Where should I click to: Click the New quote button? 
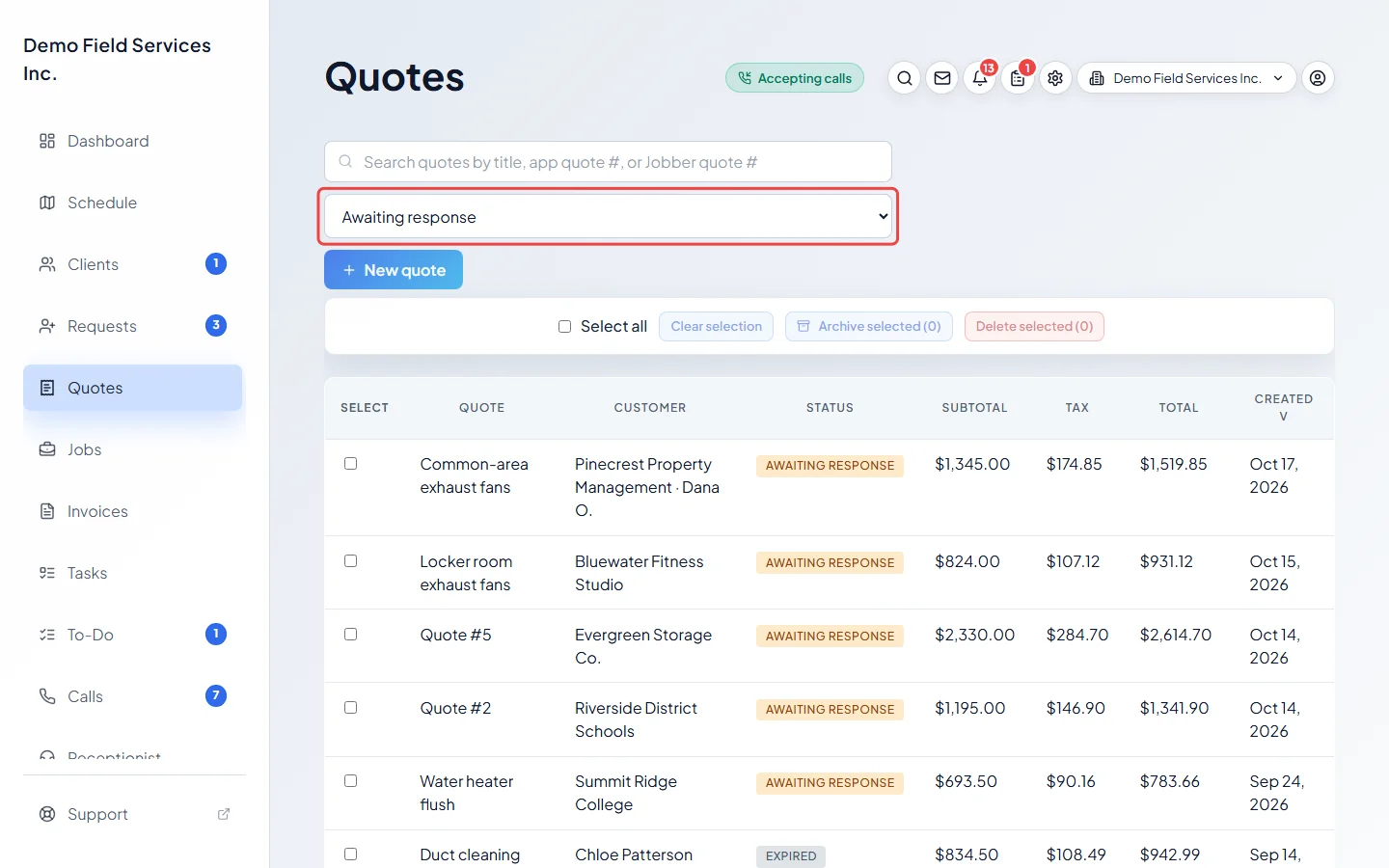click(x=394, y=270)
